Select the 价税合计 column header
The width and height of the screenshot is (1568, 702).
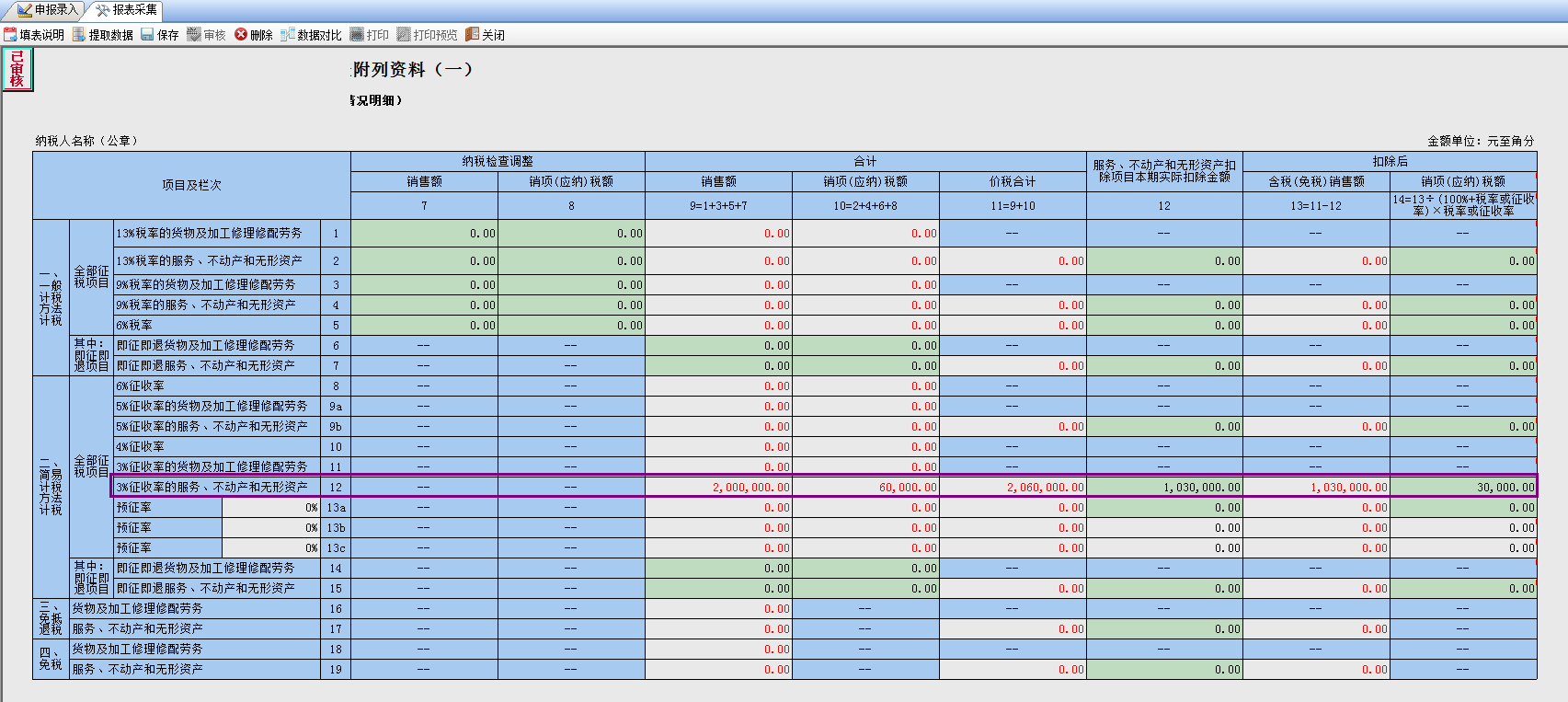[1013, 181]
